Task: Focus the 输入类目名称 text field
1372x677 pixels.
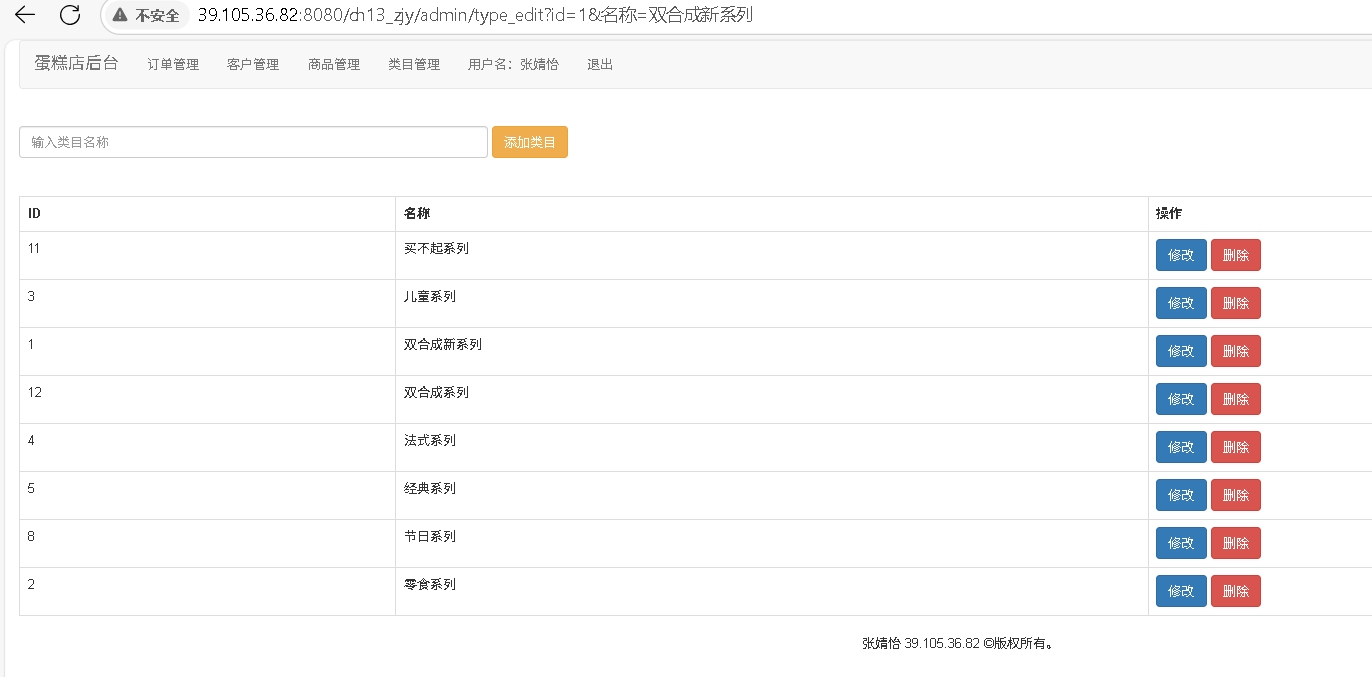Action: 253,142
